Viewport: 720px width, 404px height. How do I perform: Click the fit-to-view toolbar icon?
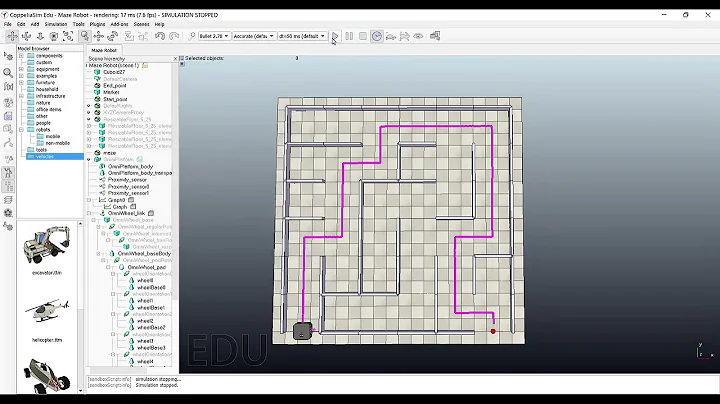click(x=68, y=36)
